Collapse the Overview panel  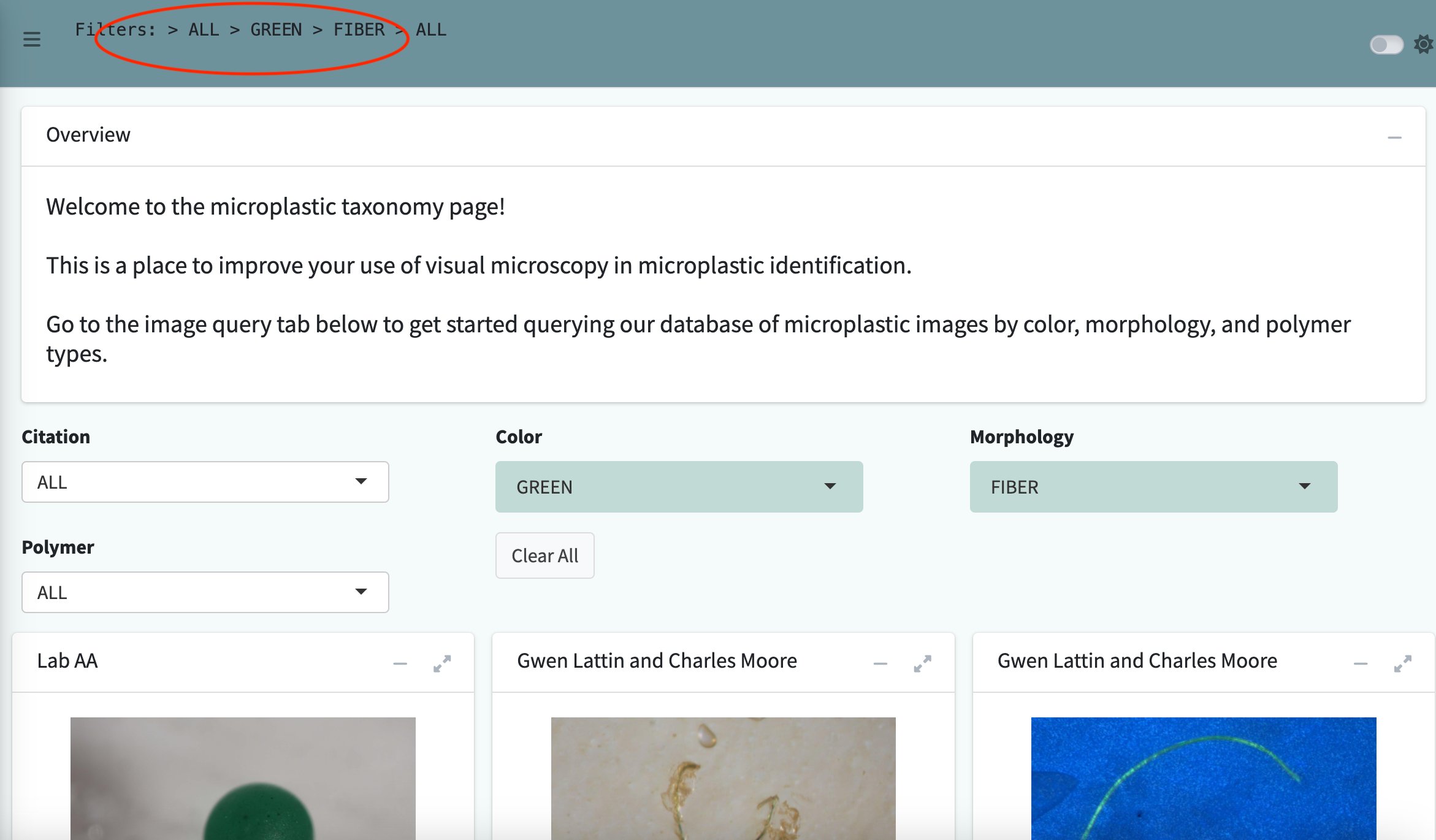pyautogui.click(x=1394, y=137)
